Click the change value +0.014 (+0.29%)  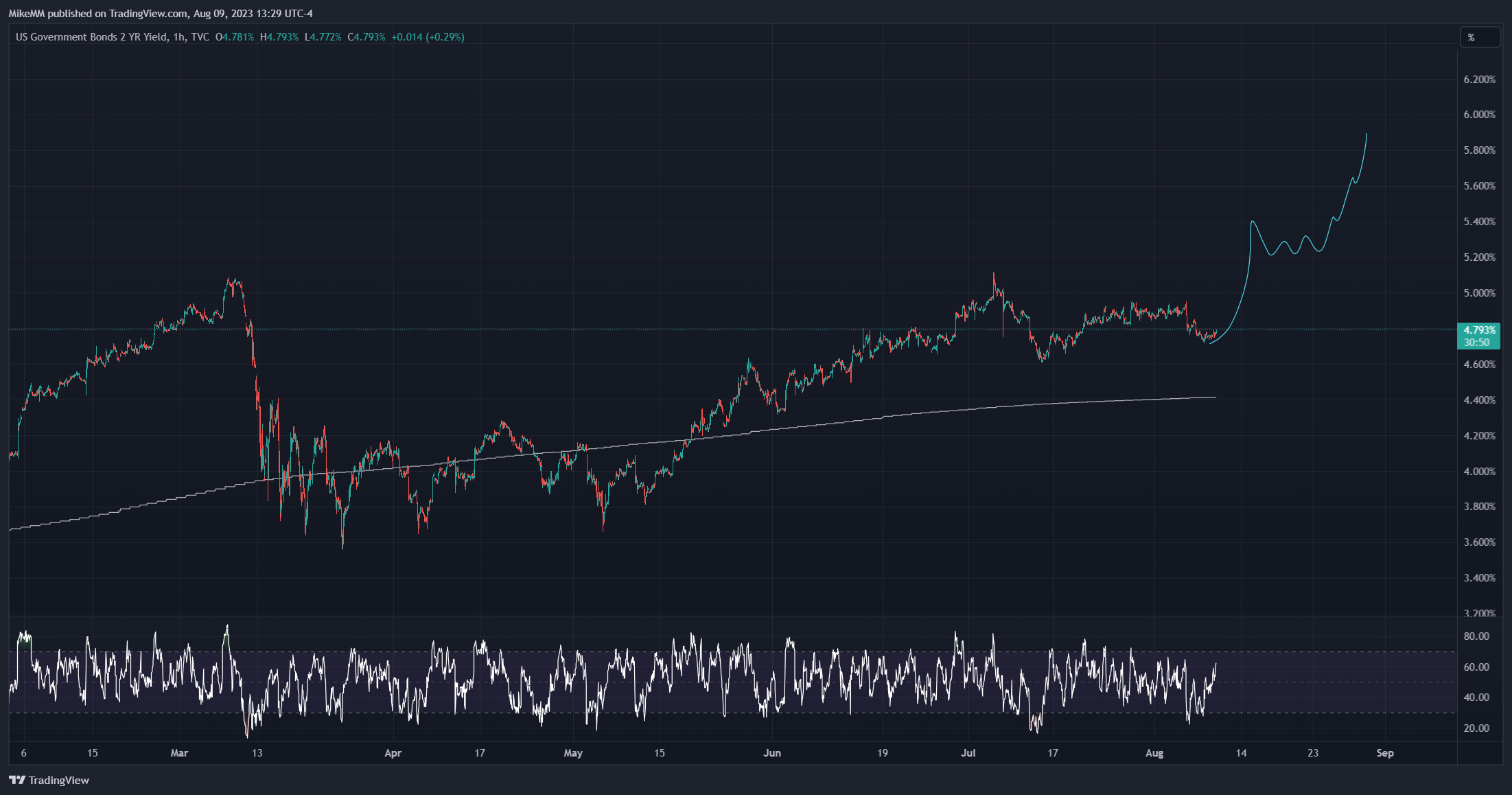coord(428,37)
